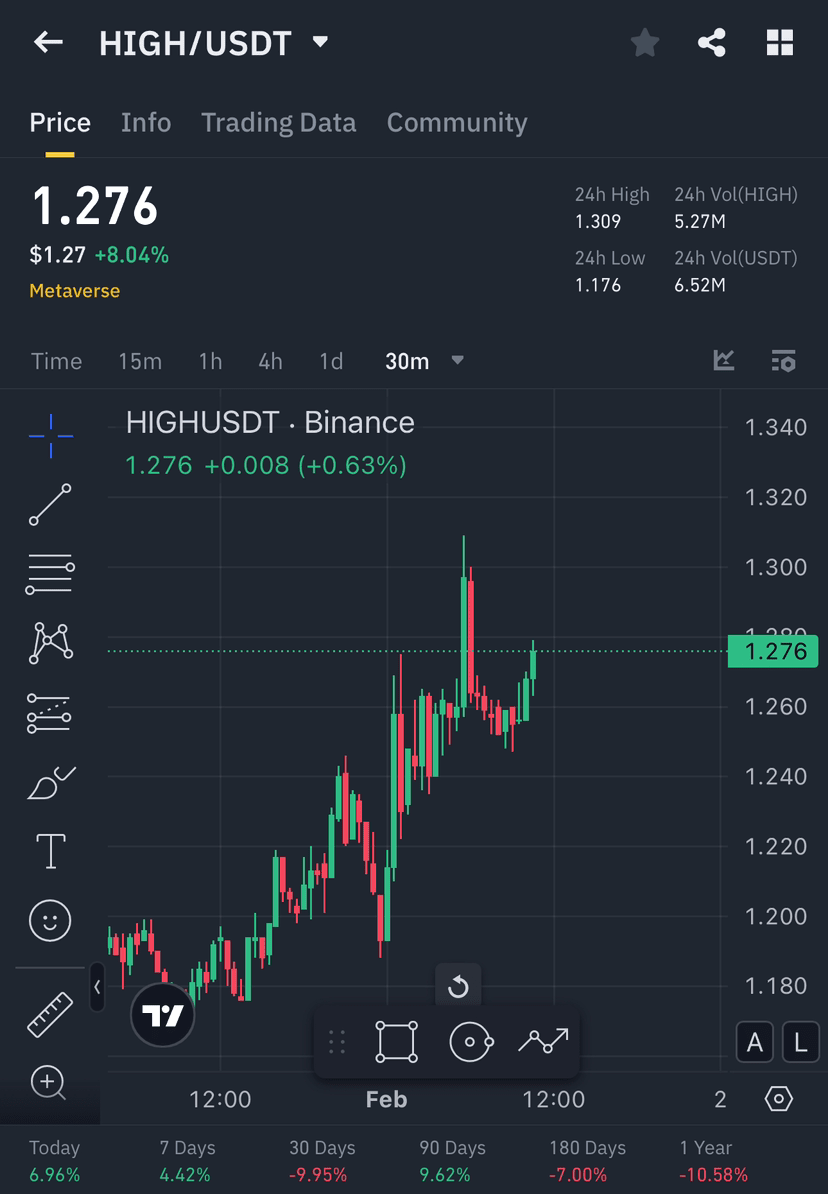Tap the +8.04% price change

pos(132,255)
